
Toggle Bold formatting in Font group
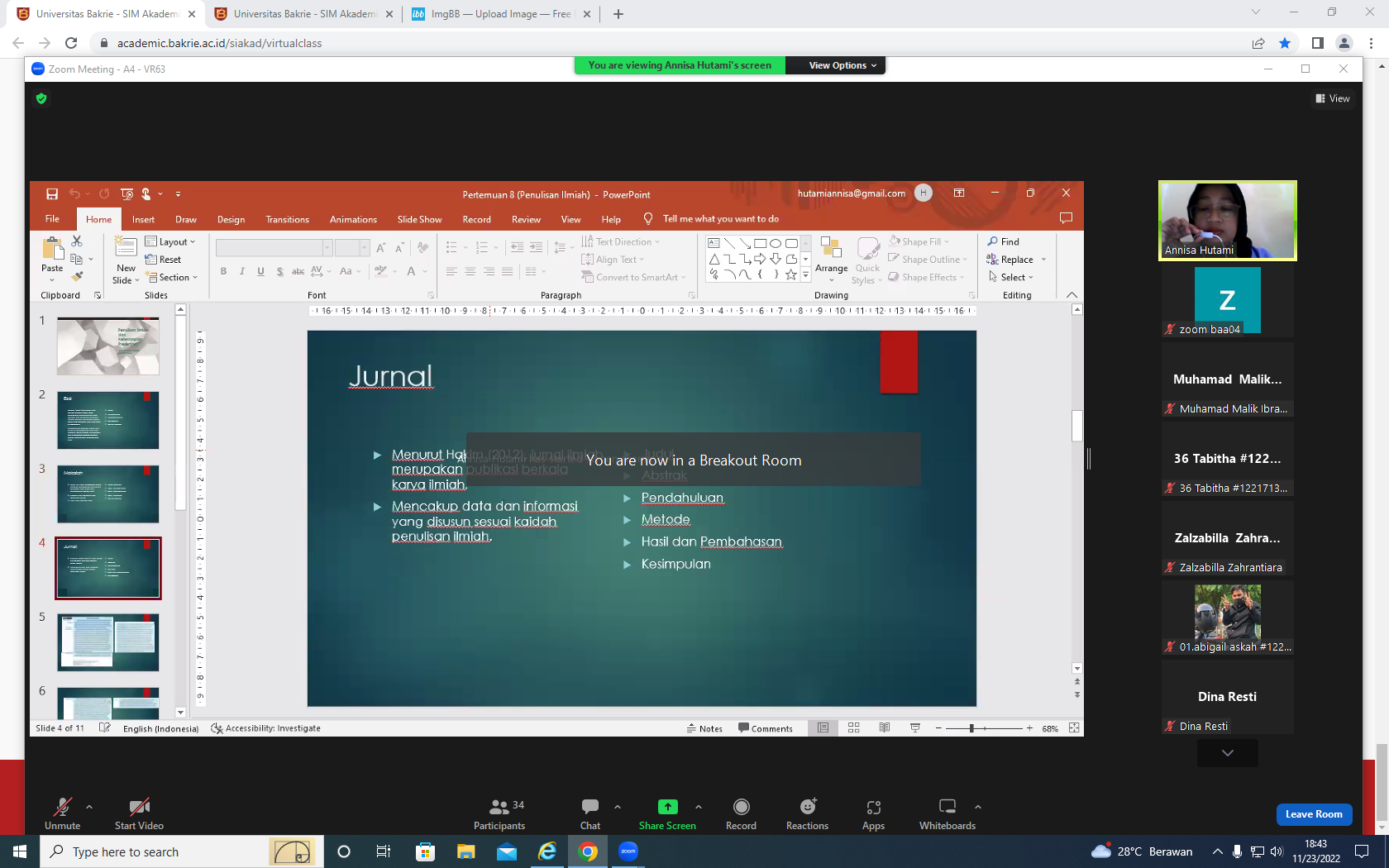(x=223, y=271)
